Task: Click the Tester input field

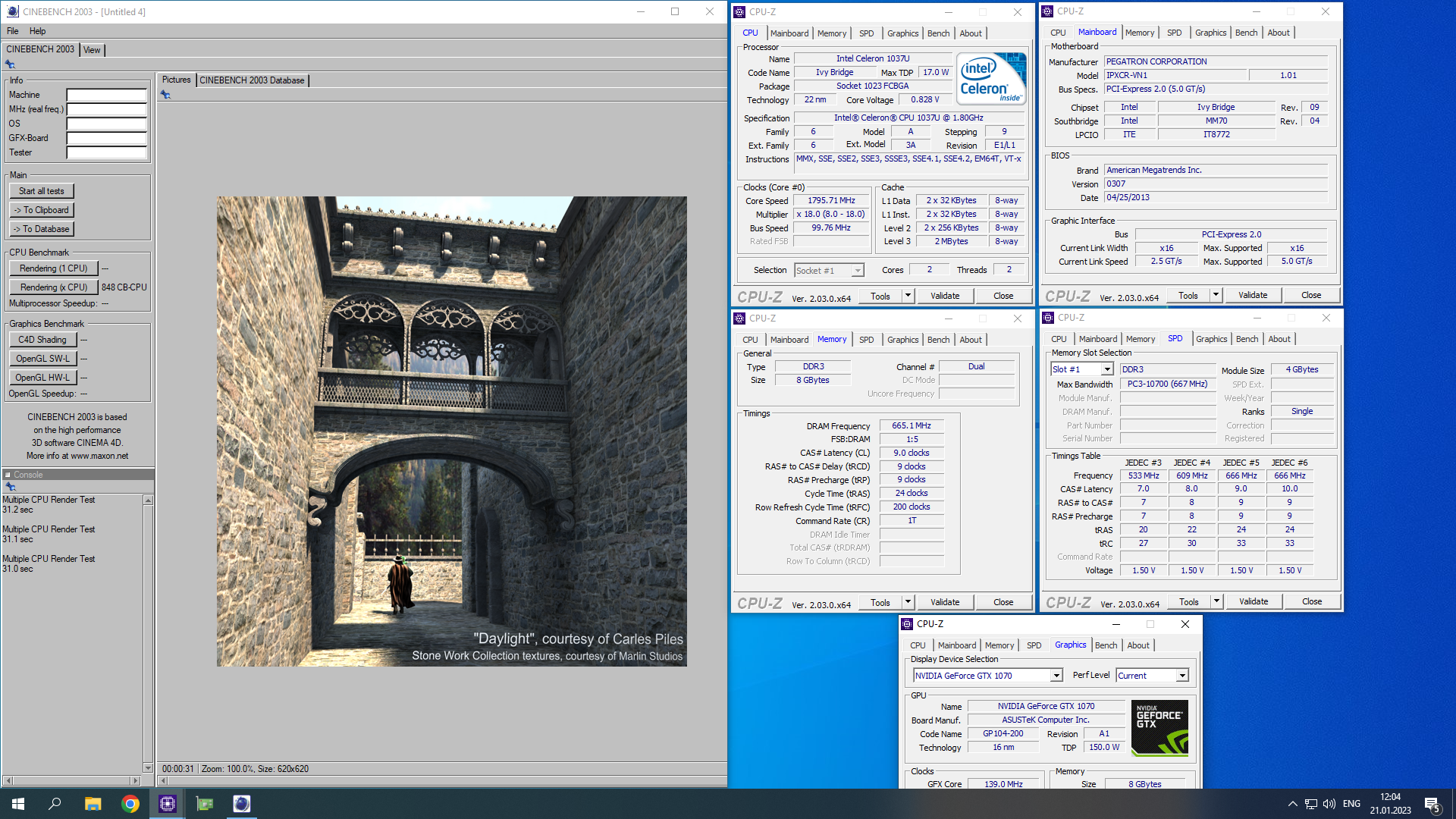Action: (x=107, y=152)
